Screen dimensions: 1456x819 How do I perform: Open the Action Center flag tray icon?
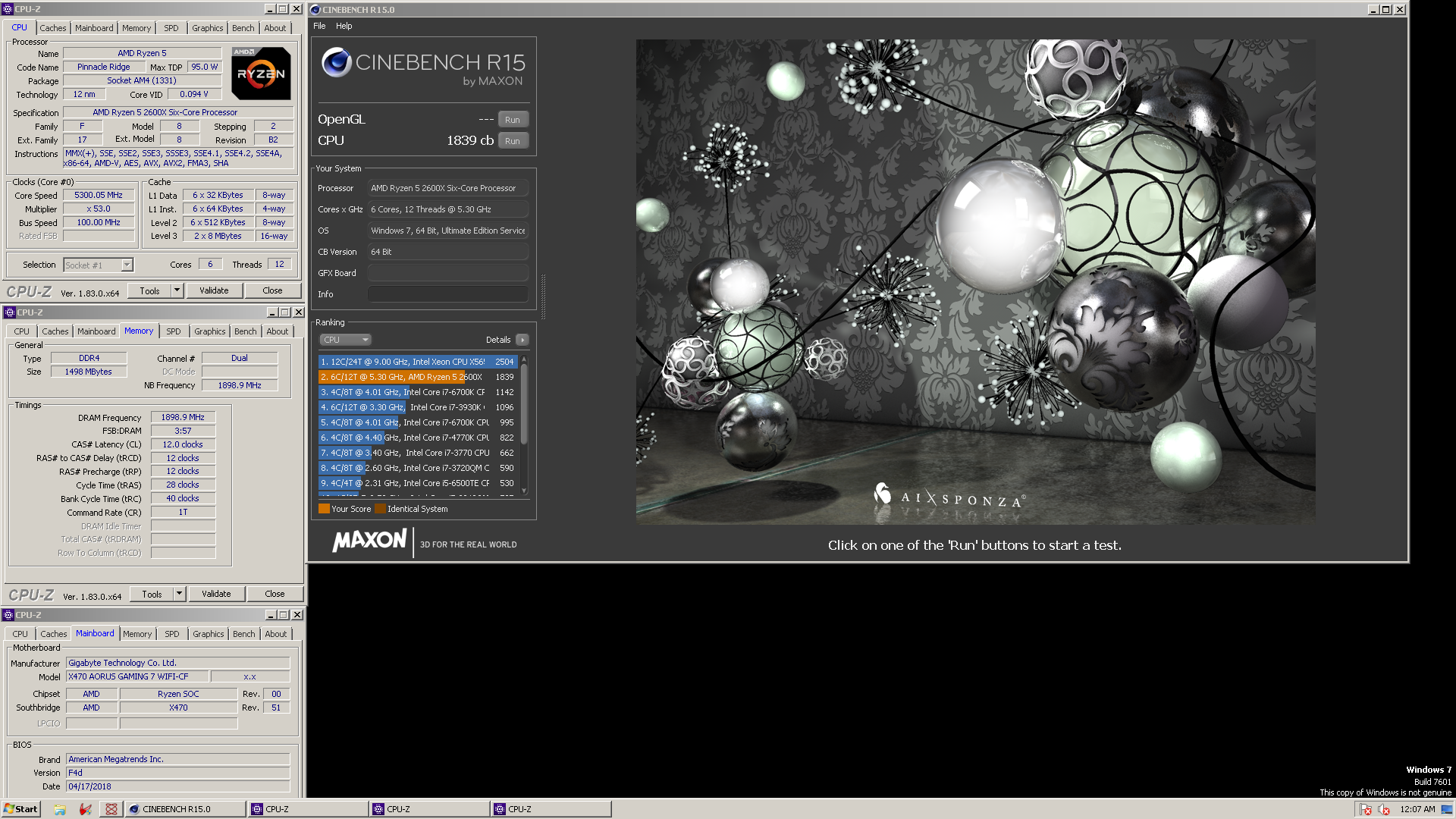coord(1366,809)
